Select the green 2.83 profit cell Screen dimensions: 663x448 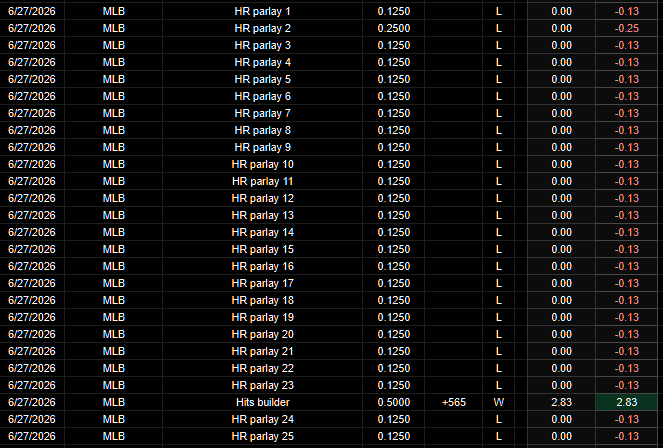[x=626, y=402]
